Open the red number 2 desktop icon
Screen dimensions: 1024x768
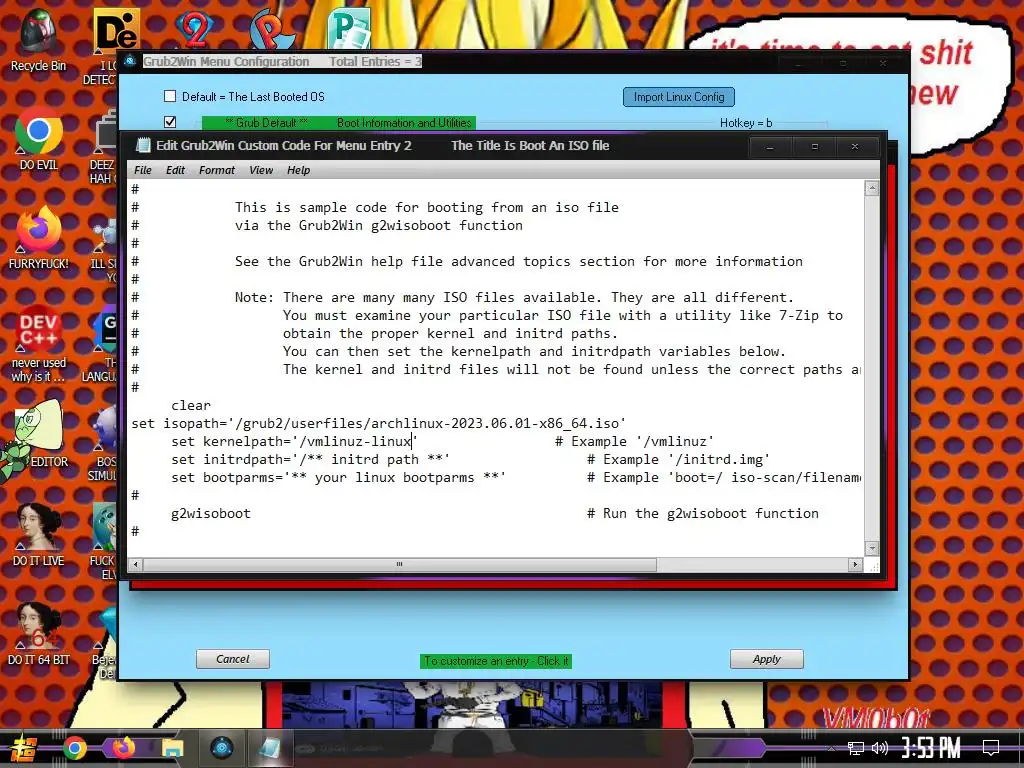point(195,30)
